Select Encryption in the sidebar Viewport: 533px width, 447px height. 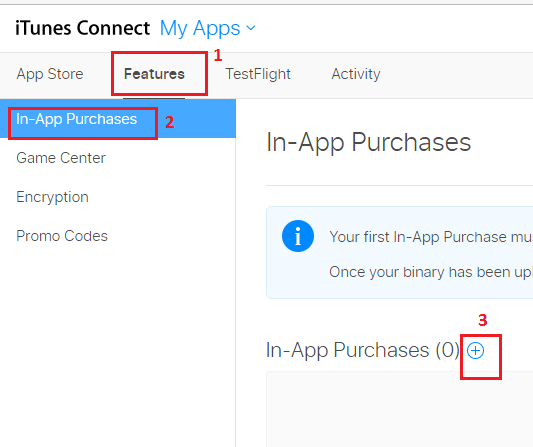pyautogui.click(x=52, y=197)
